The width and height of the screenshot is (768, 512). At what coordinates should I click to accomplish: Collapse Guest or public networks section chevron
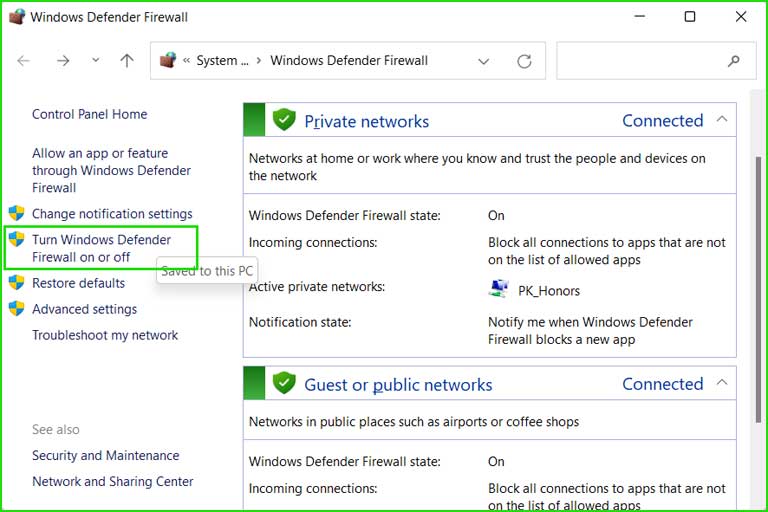coord(721,383)
